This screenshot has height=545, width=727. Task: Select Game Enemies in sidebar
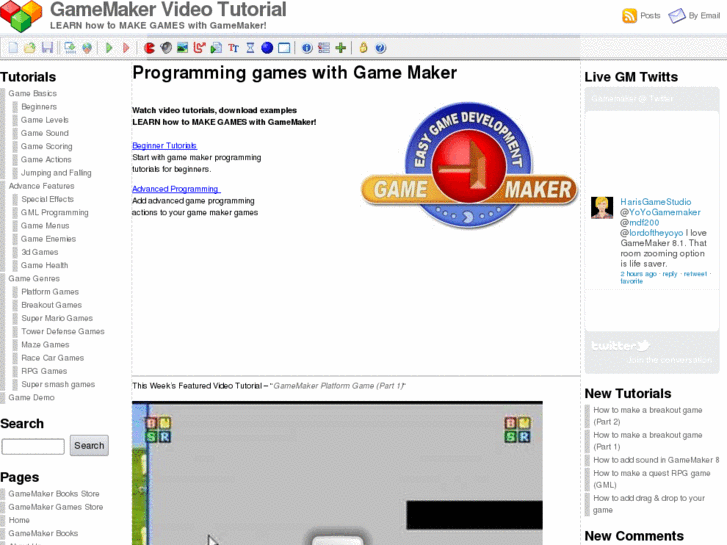point(48,239)
